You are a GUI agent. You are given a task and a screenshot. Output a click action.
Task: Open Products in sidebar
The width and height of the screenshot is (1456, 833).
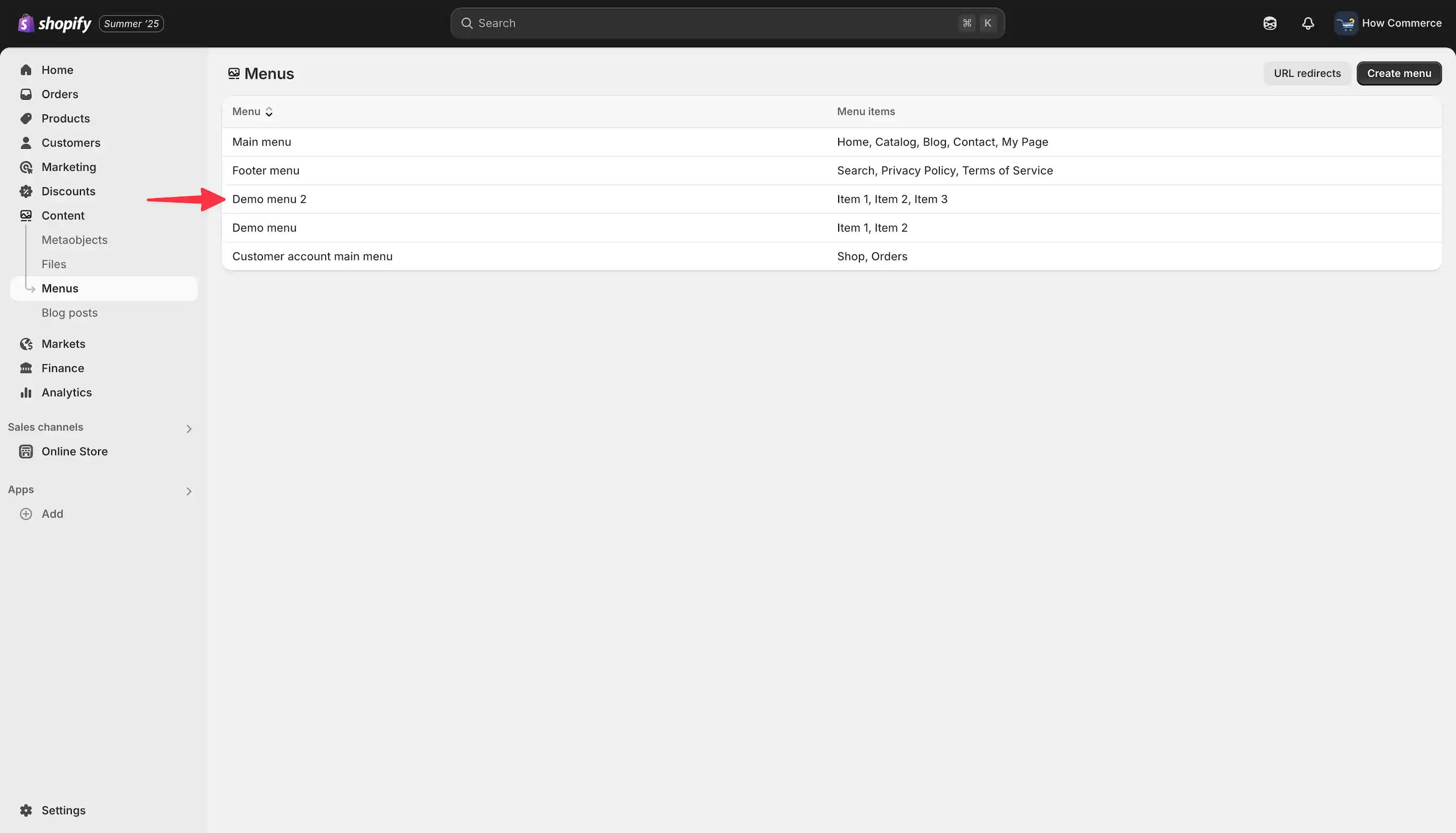tap(104, 118)
